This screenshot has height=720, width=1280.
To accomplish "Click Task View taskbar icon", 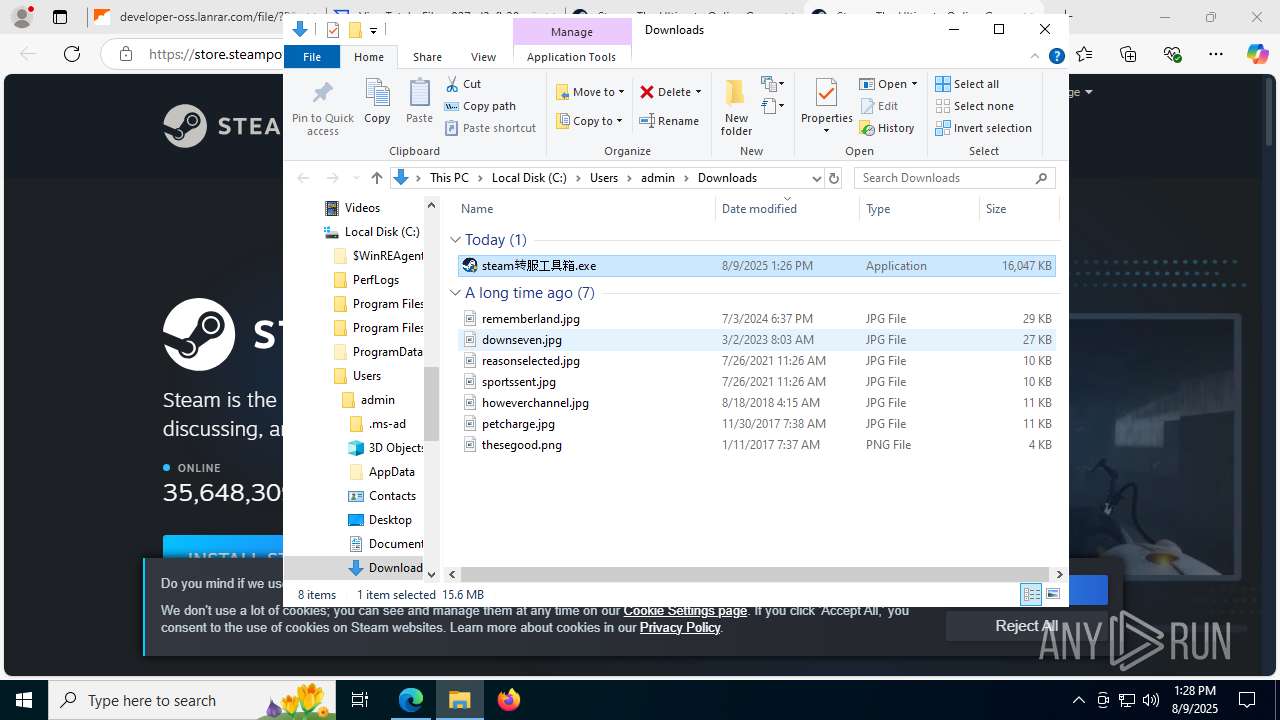I will click(361, 700).
